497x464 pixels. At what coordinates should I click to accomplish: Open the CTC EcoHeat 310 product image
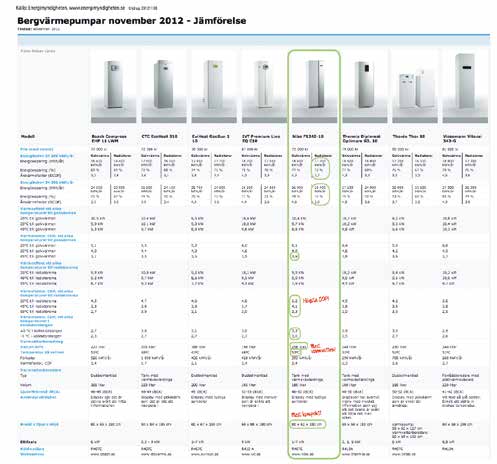tap(164, 87)
